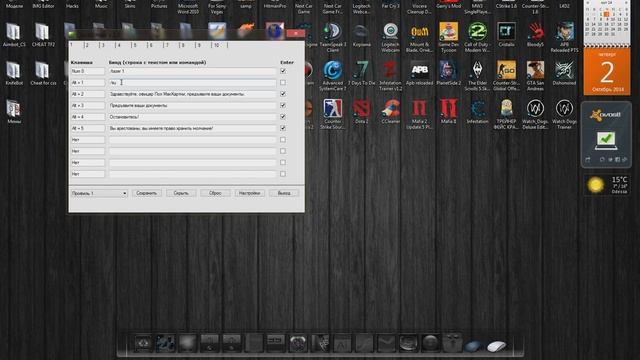This screenshot has width=640, height=360.
Task: Uncheck the Enter box for Alt + 2
Action: point(283,94)
